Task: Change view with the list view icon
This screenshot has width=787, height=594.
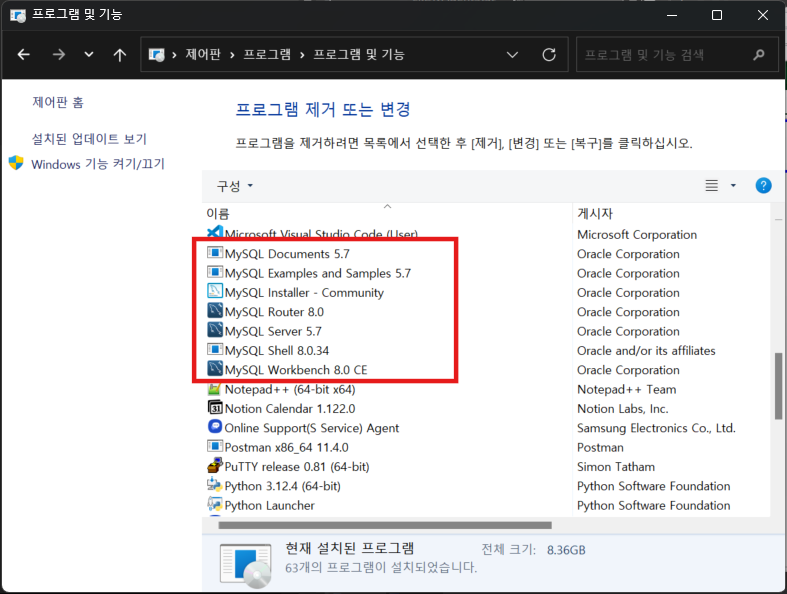Action: tap(711, 185)
